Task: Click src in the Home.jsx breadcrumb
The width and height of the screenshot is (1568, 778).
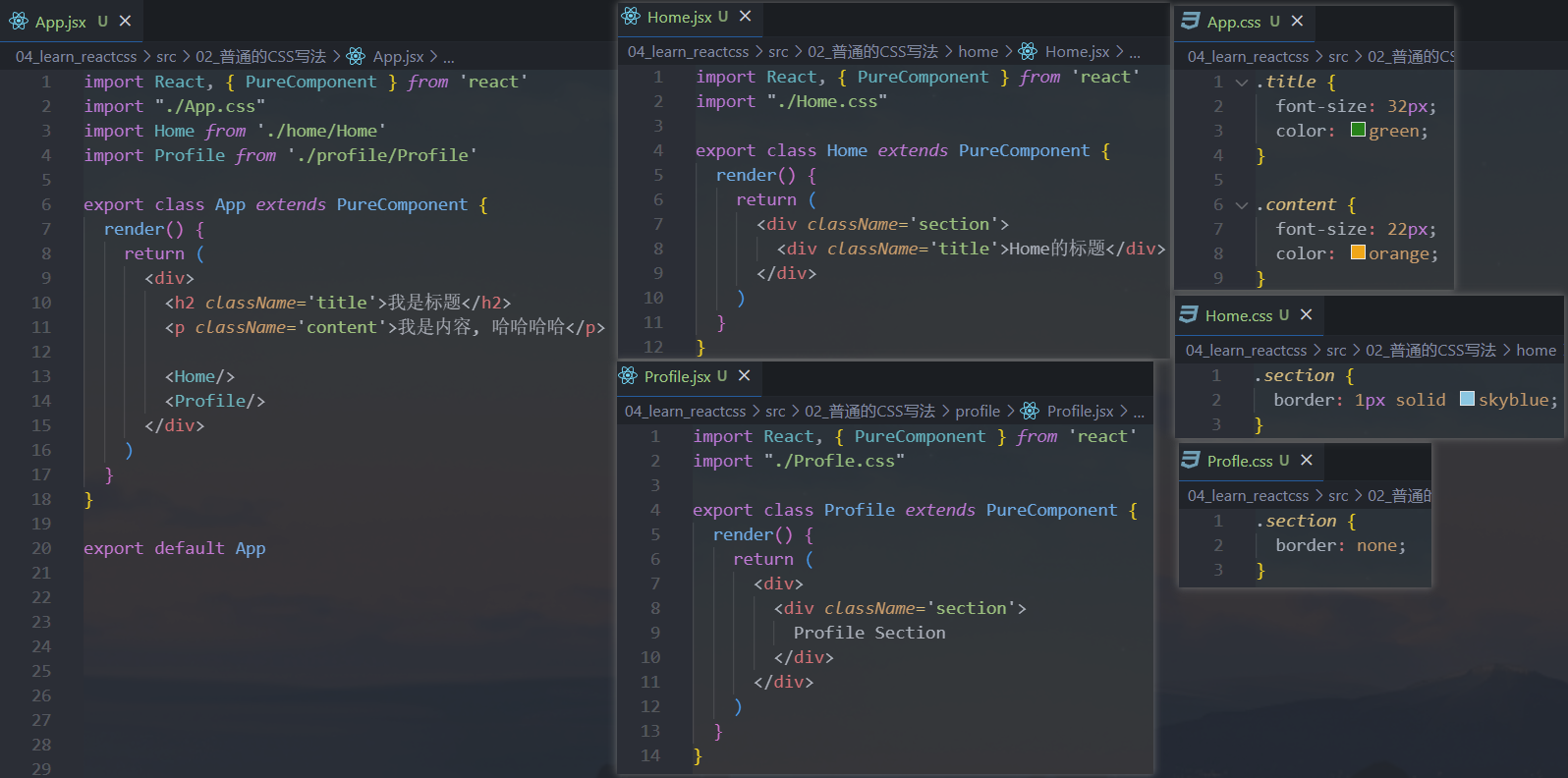Action: click(778, 52)
